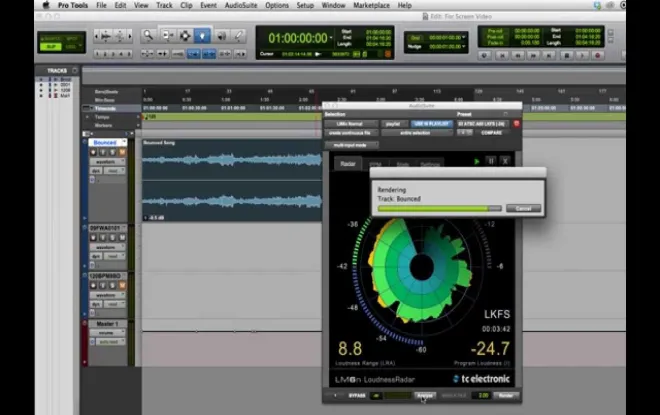The height and width of the screenshot is (415, 660).
Task: Switch to the Radar tab
Action: coord(348,164)
